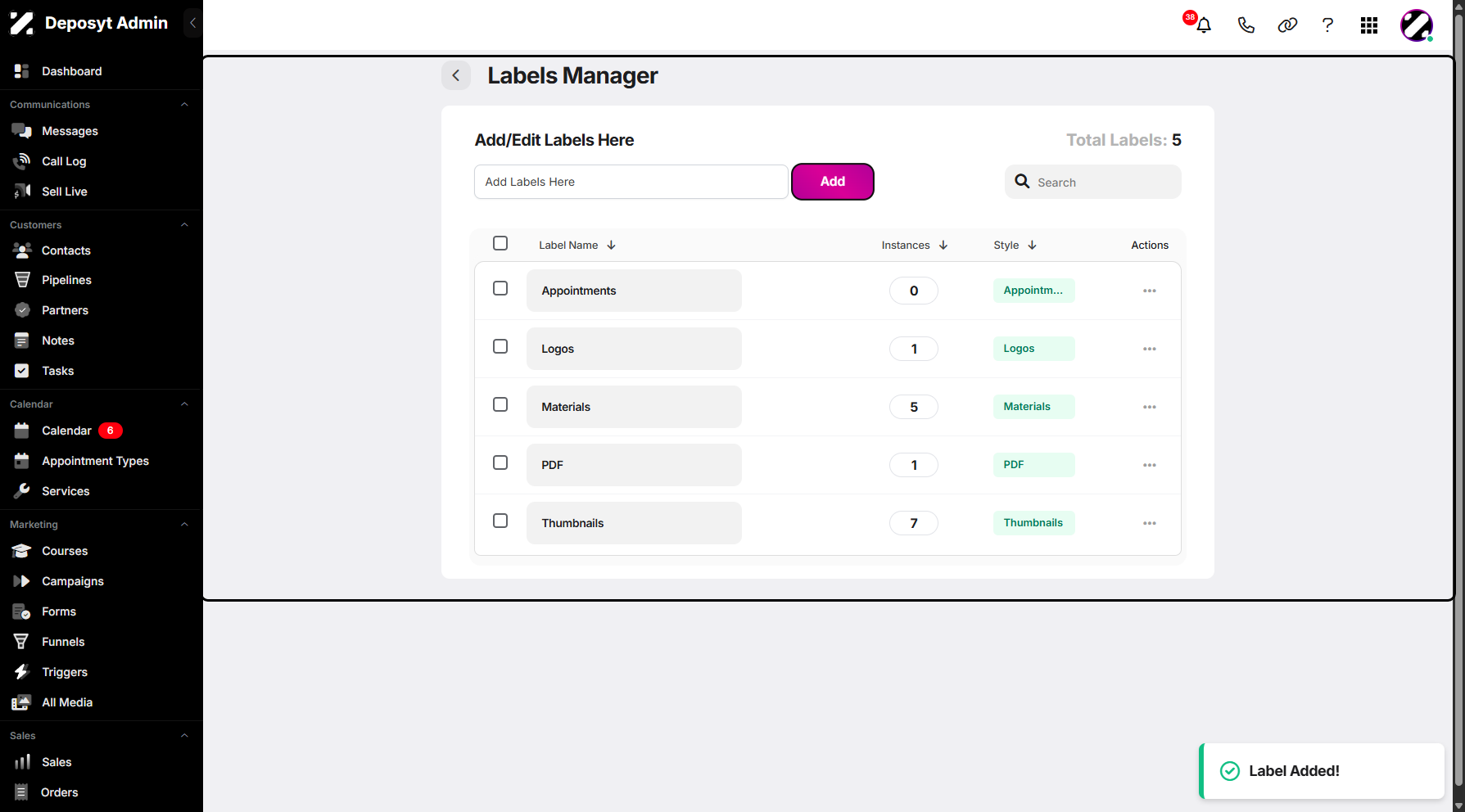Open the user profile avatar
Screen dimensions: 1465x812
pyautogui.click(x=1417, y=25)
